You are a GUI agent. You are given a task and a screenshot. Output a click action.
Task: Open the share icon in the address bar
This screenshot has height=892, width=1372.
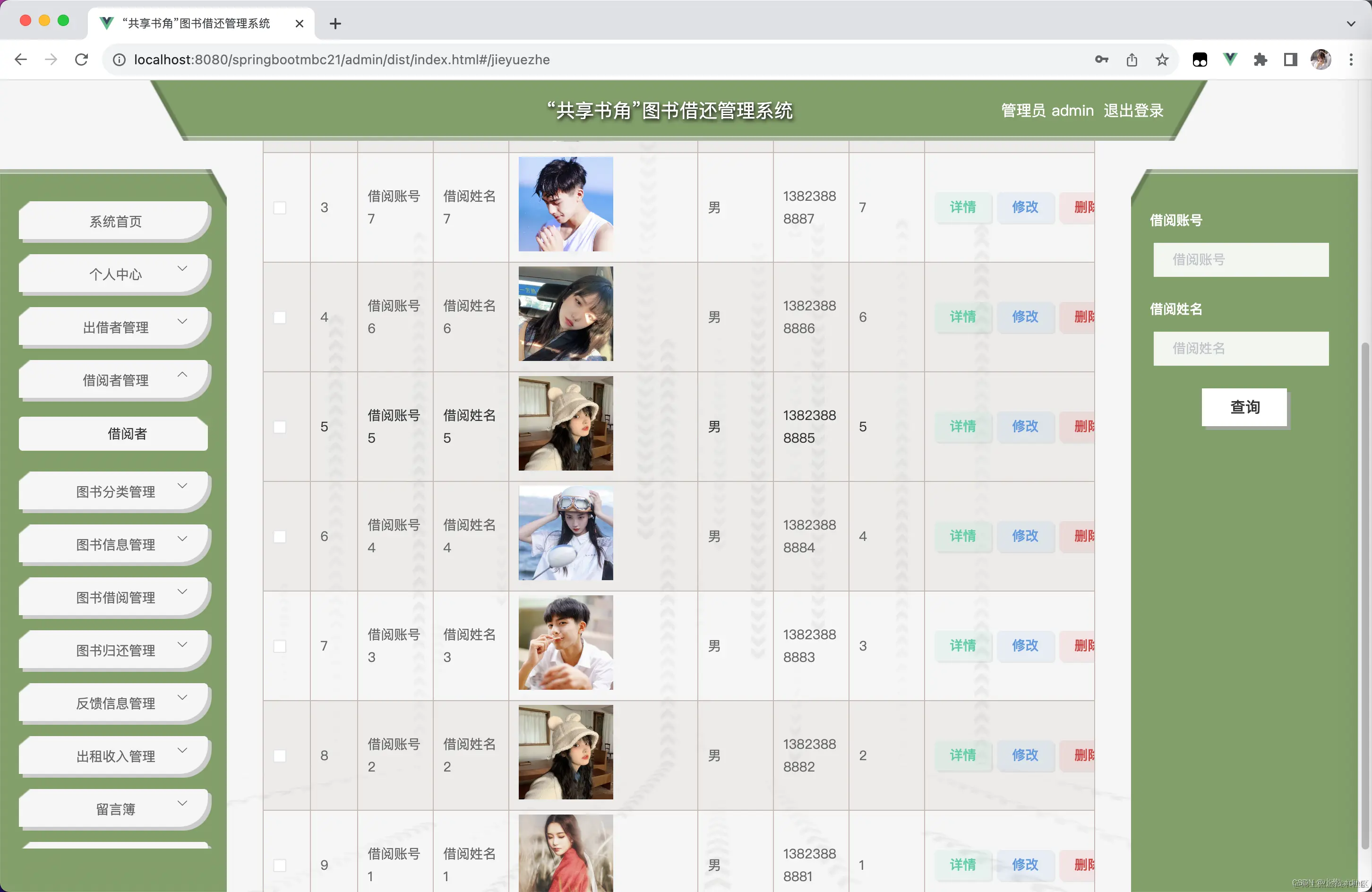[x=1132, y=60]
